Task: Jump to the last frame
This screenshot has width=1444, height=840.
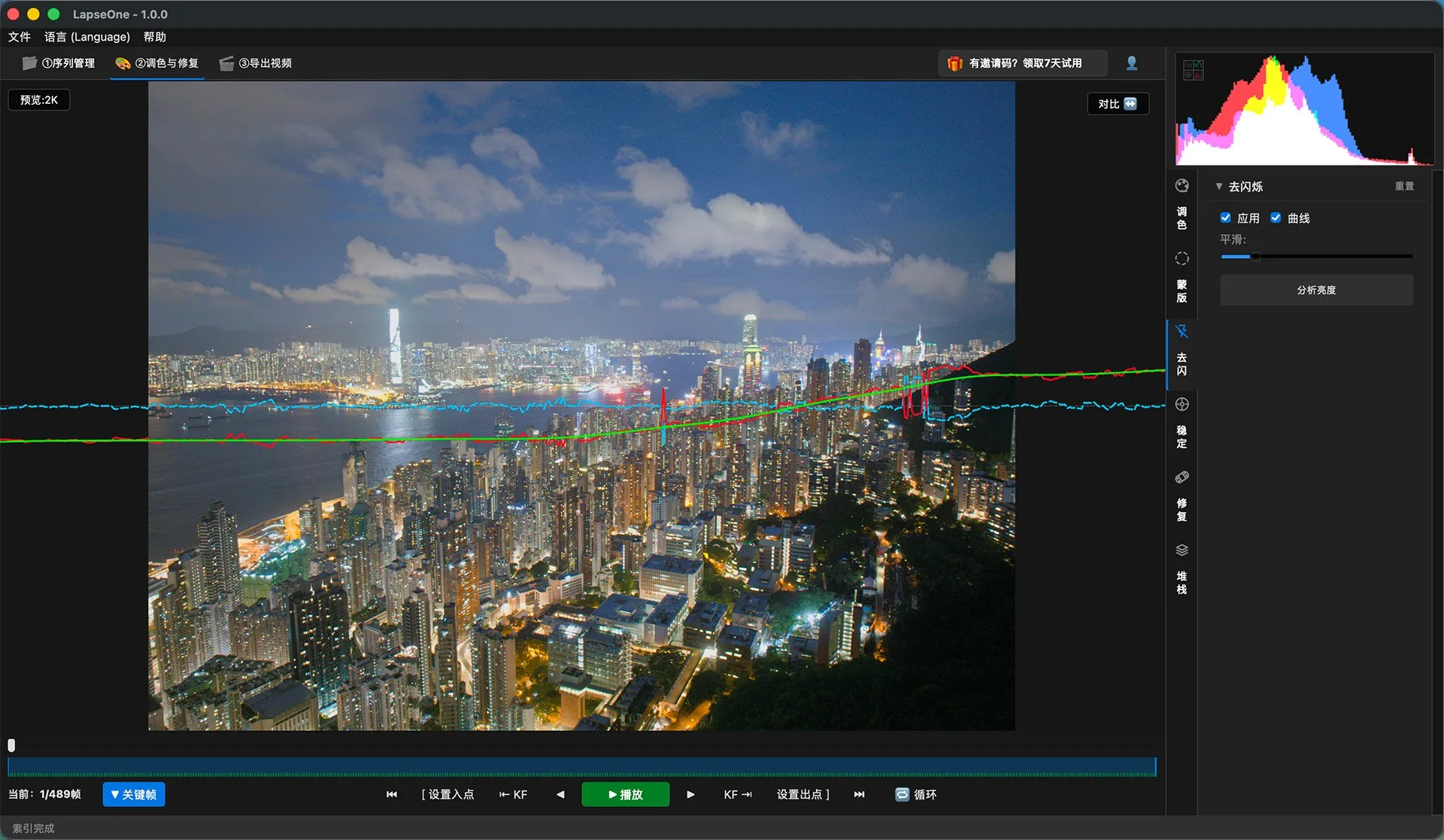Action: (859, 794)
